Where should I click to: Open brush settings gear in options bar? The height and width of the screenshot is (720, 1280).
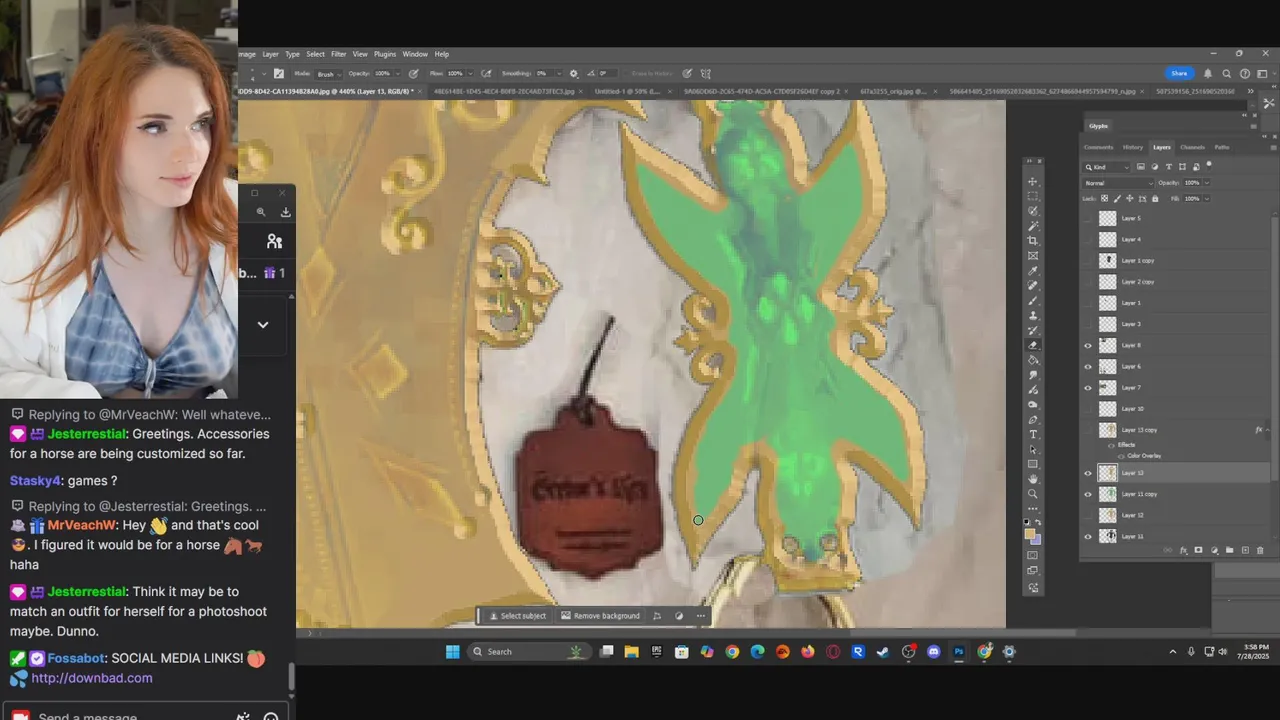[x=573, y=73]
